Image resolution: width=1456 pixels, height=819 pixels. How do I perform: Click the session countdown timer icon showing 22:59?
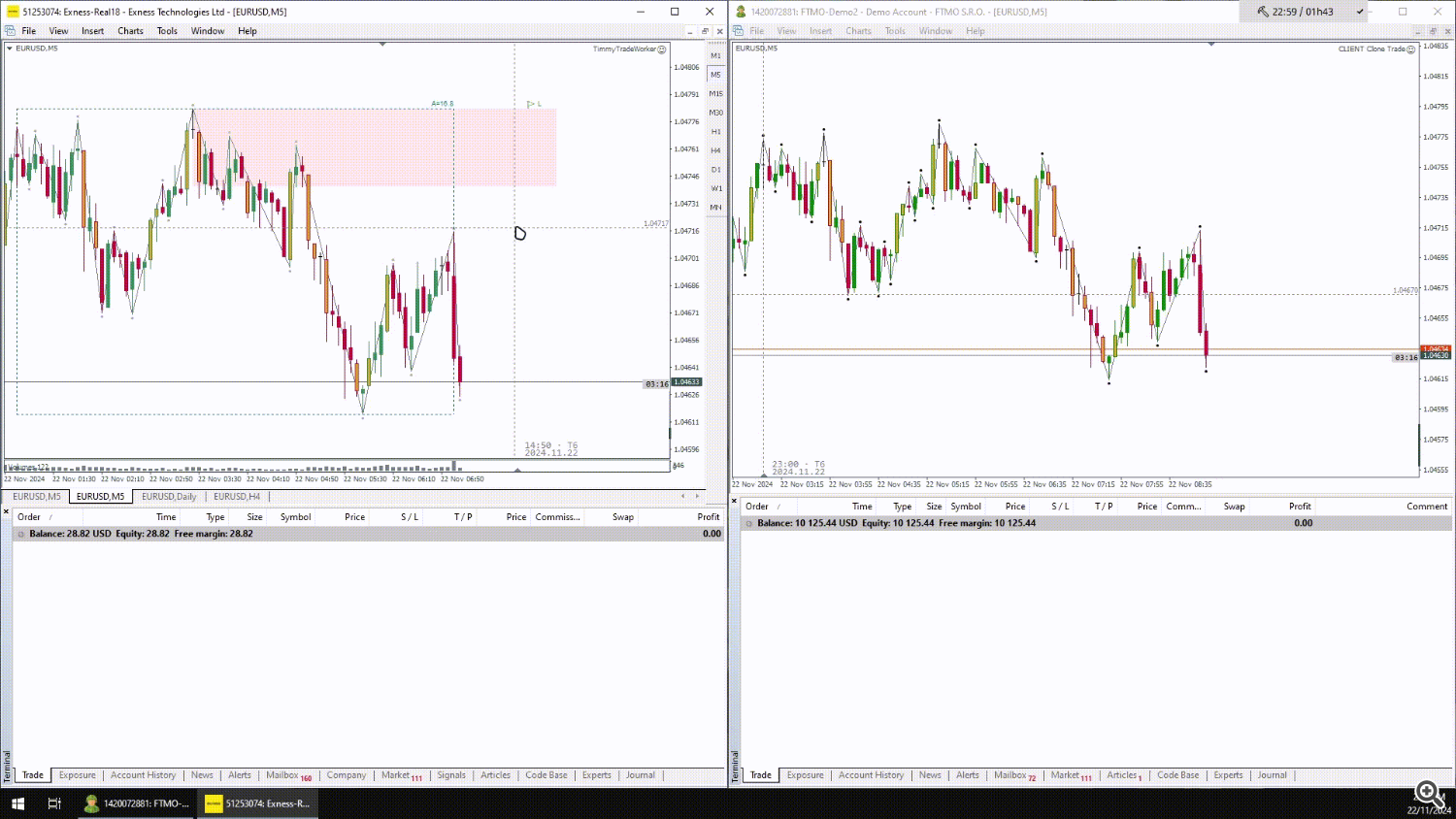[1263, 12]
